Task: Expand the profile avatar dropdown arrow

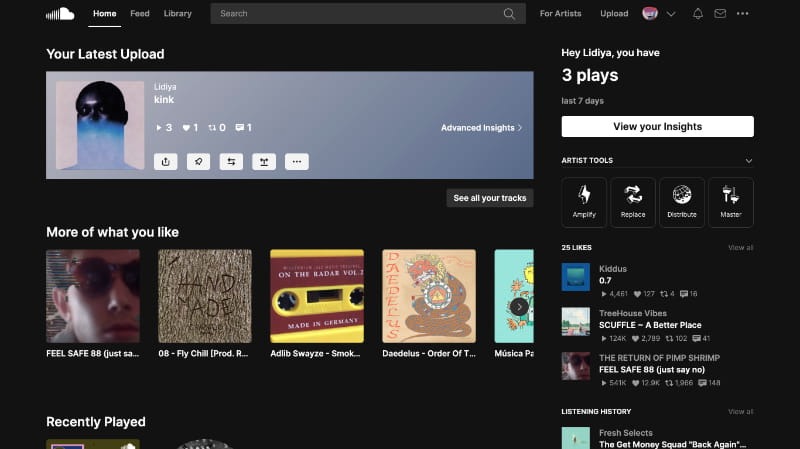Action: [x=671, y=14]
